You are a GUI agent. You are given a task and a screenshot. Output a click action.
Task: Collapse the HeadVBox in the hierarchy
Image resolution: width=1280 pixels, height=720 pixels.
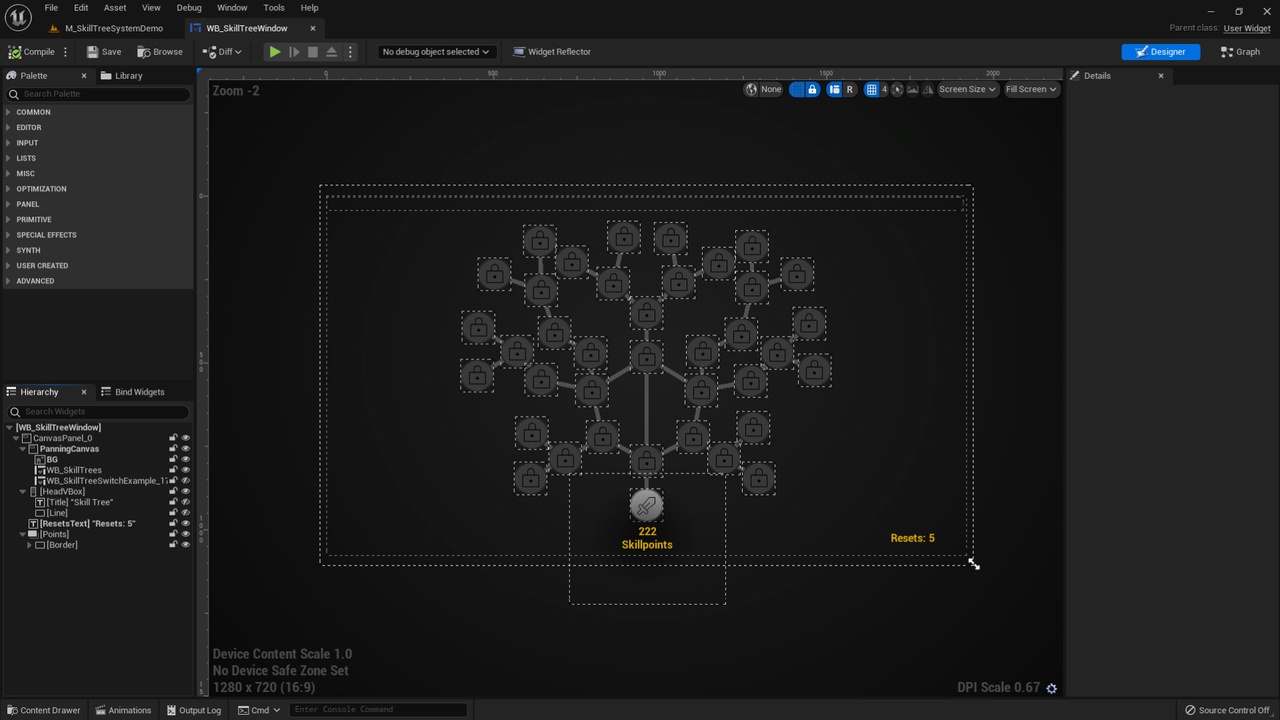(x=23, y=491)
